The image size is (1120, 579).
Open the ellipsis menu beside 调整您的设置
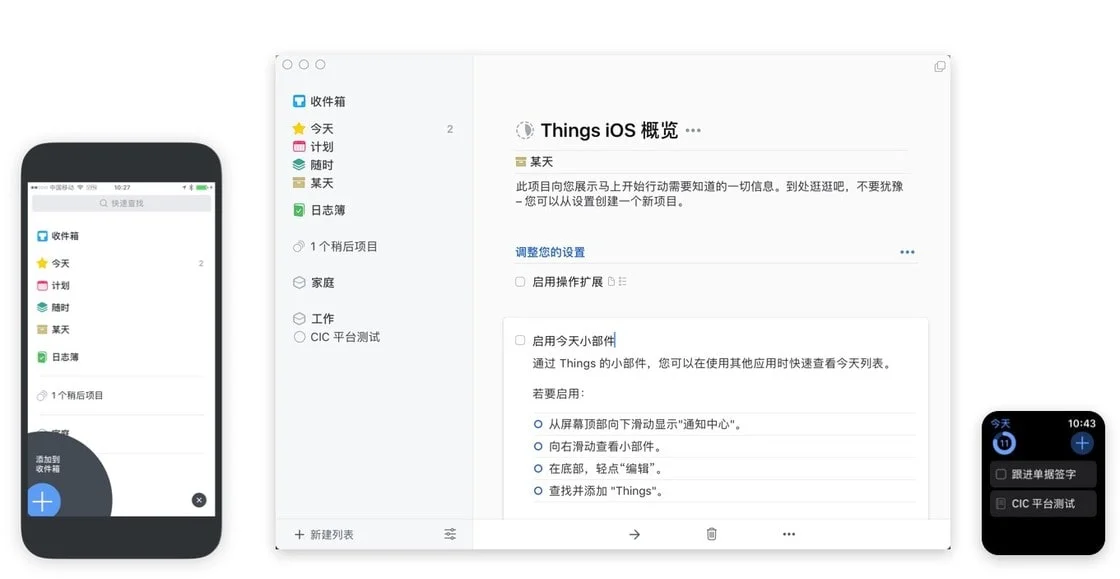coord(907,252)
